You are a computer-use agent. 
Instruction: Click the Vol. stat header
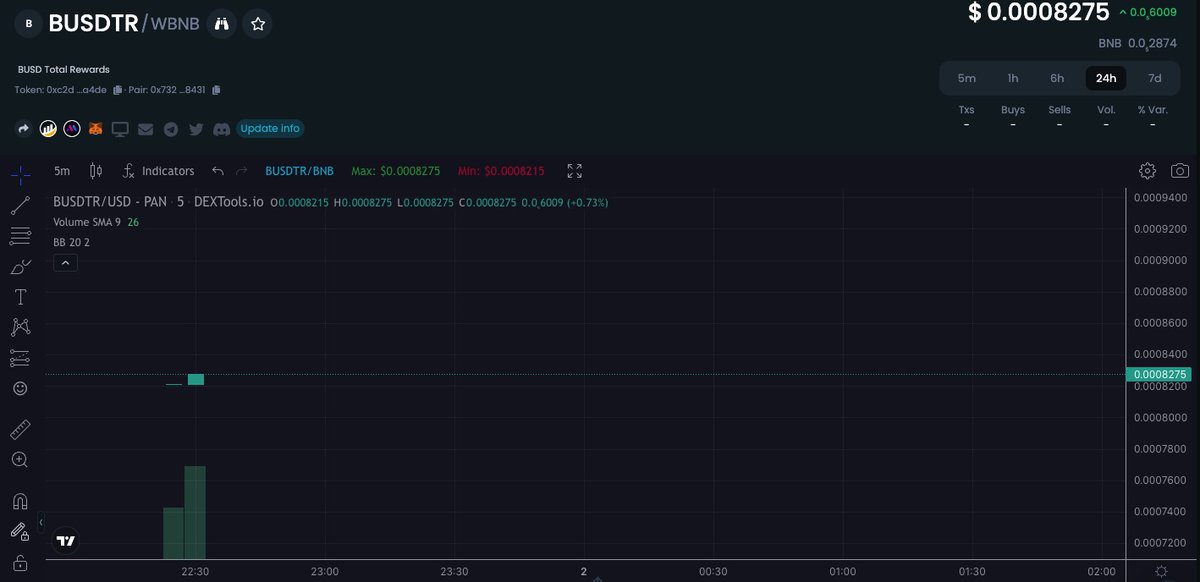(x=1106, y=110)
